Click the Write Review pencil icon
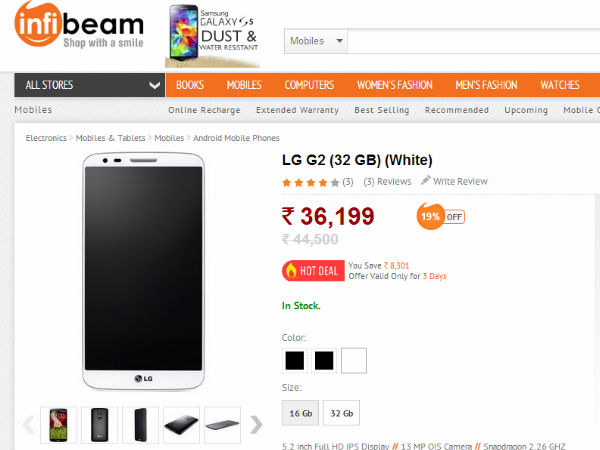 [426, 180]
